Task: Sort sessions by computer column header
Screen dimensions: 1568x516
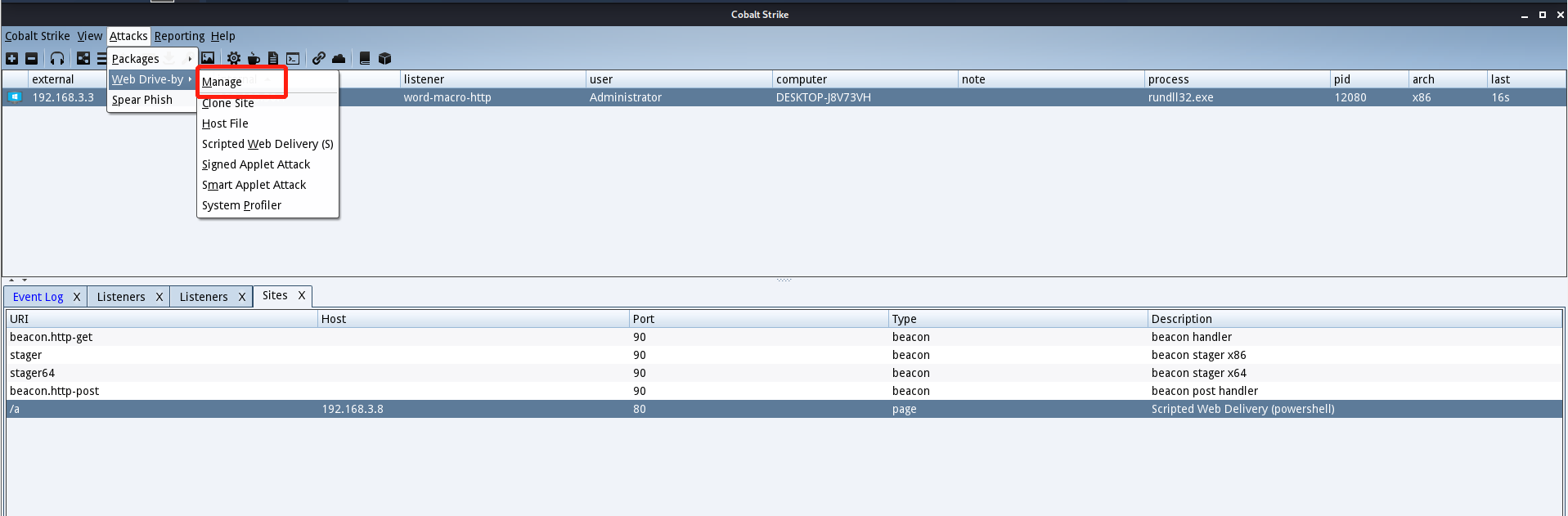Action: (x=865, y=79)
